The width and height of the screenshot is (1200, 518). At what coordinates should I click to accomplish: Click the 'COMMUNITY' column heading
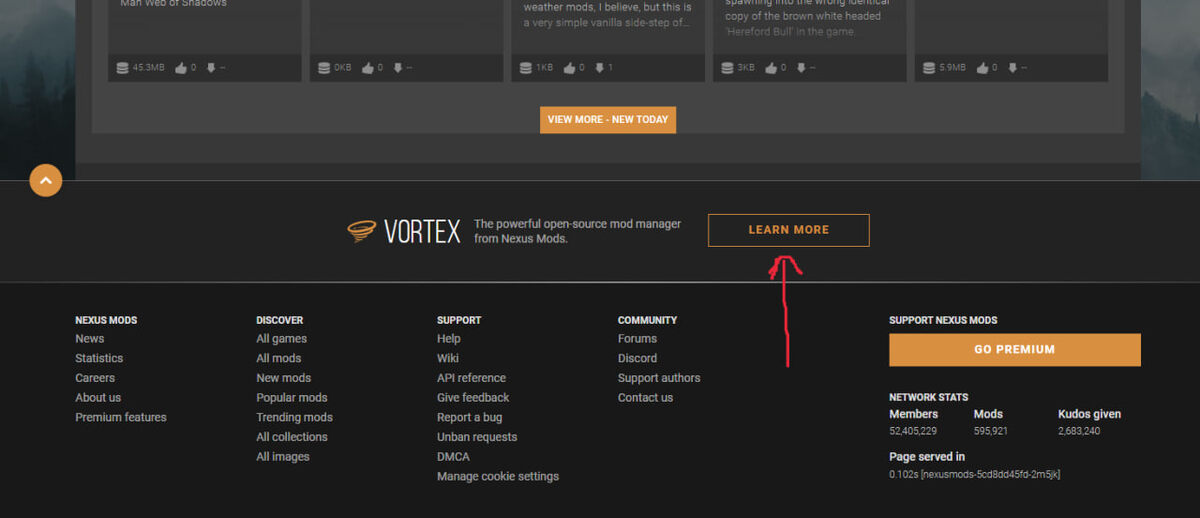pos(647,320)
